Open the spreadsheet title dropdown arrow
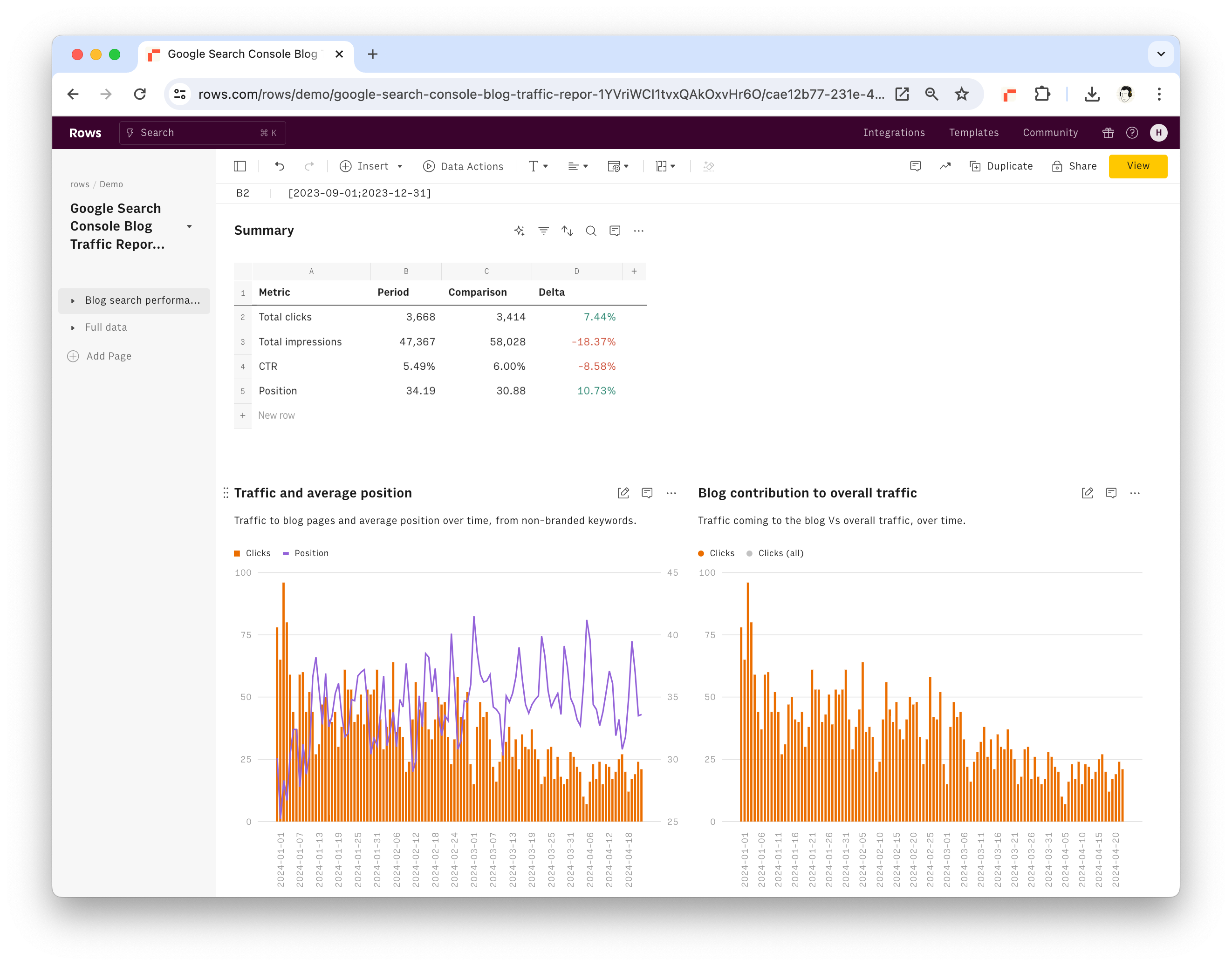The width and height of the screenshot is (1232, 966). (x=189, y=227)
